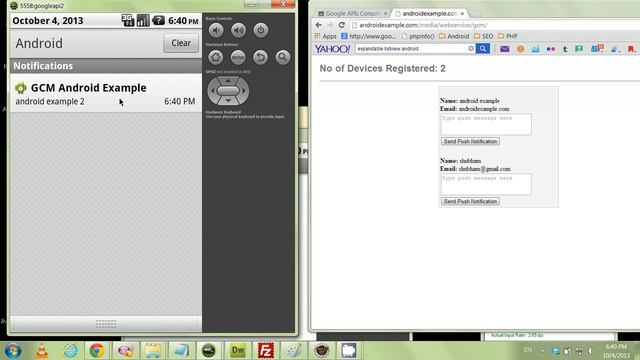Select the androidexample.com browser tab

tap(429, 13)
